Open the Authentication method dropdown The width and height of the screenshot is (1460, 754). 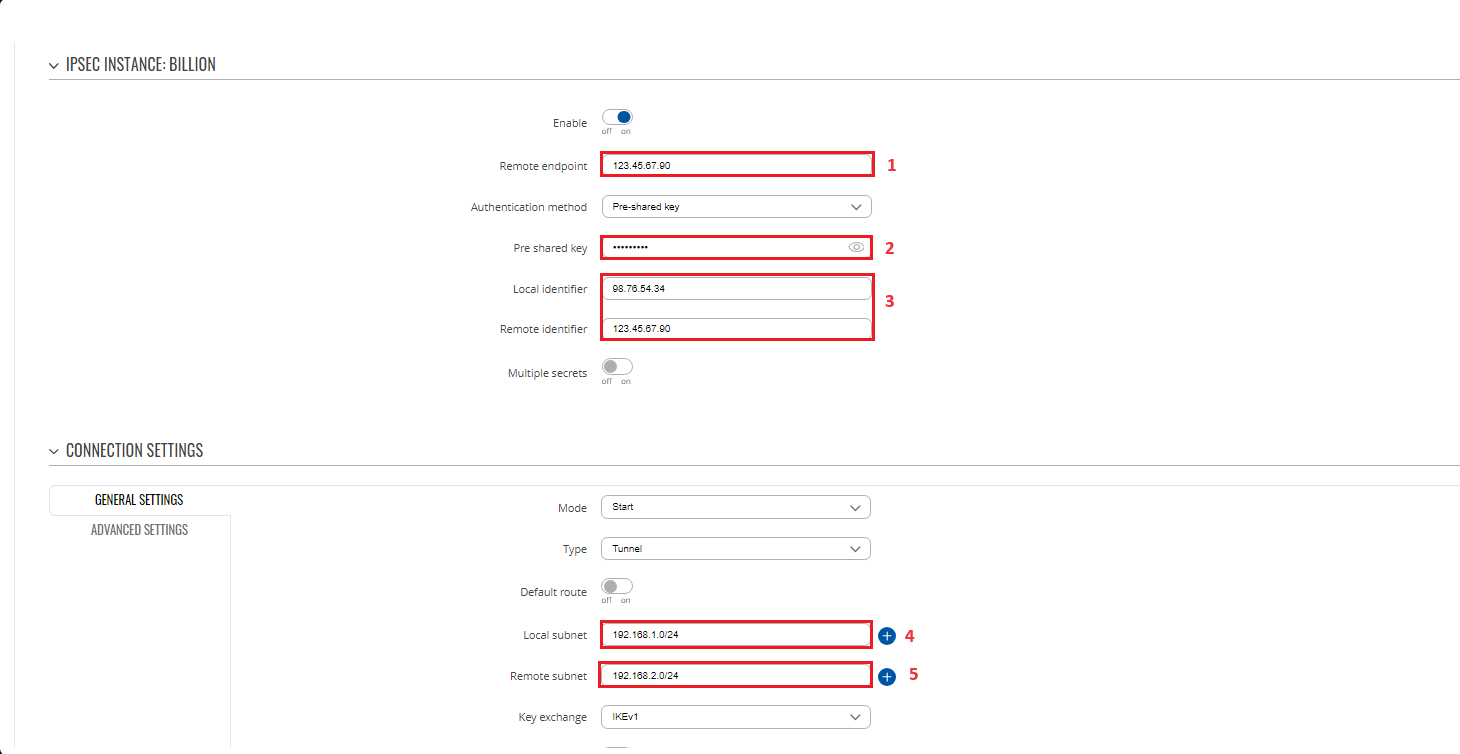click(x=736, y=207)
